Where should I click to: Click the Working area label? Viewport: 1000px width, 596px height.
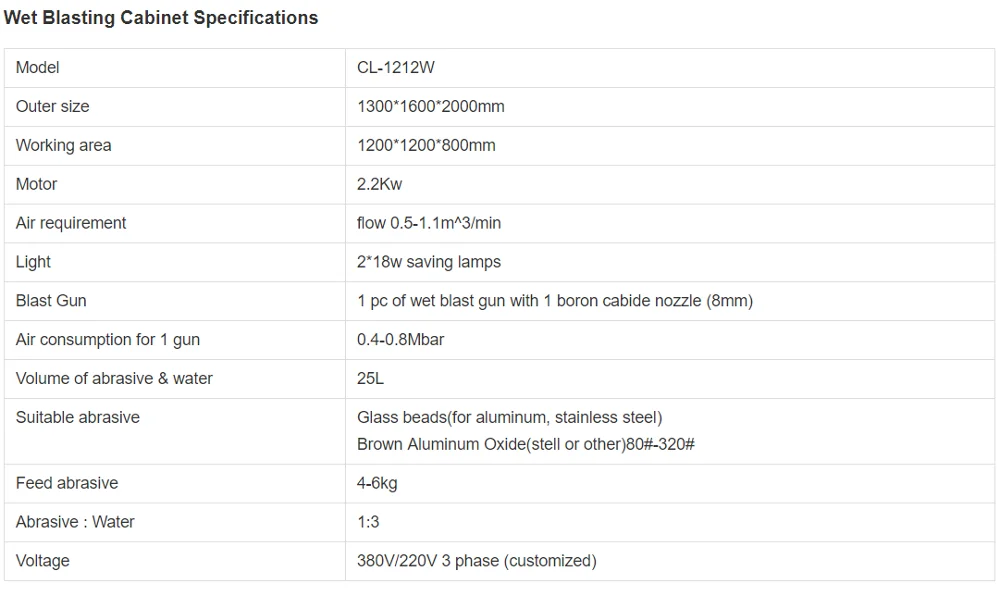(64, 145)
